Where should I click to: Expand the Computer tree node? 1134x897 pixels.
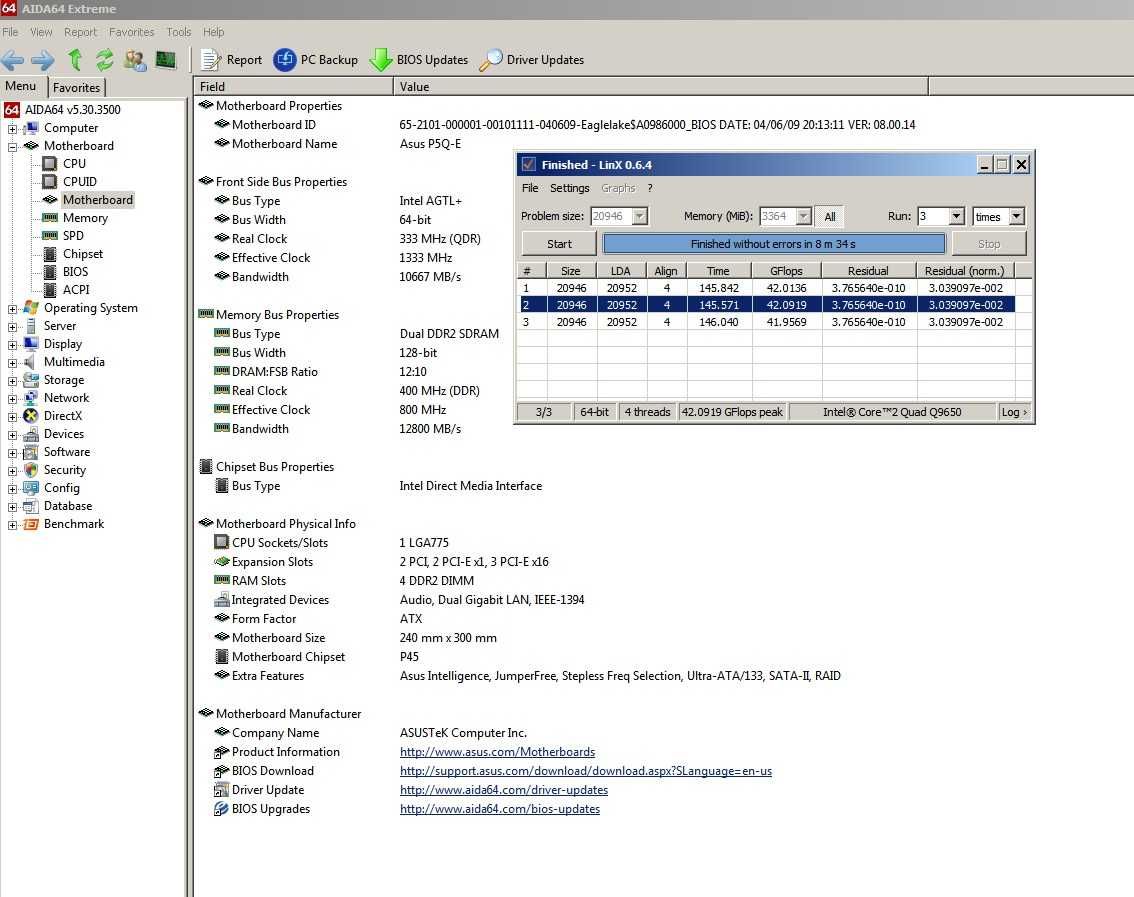12,129
